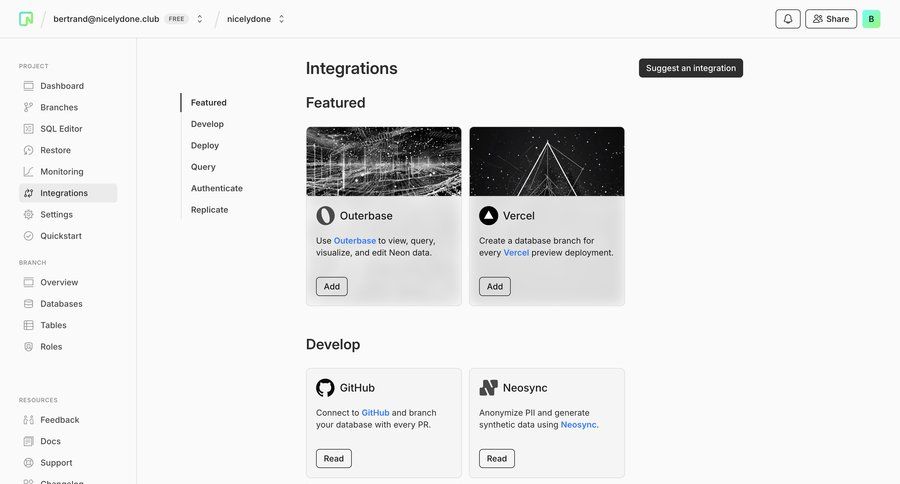Add the Vercel integration
This screenshot has width=900, height=484.
(x=495, y=286)
